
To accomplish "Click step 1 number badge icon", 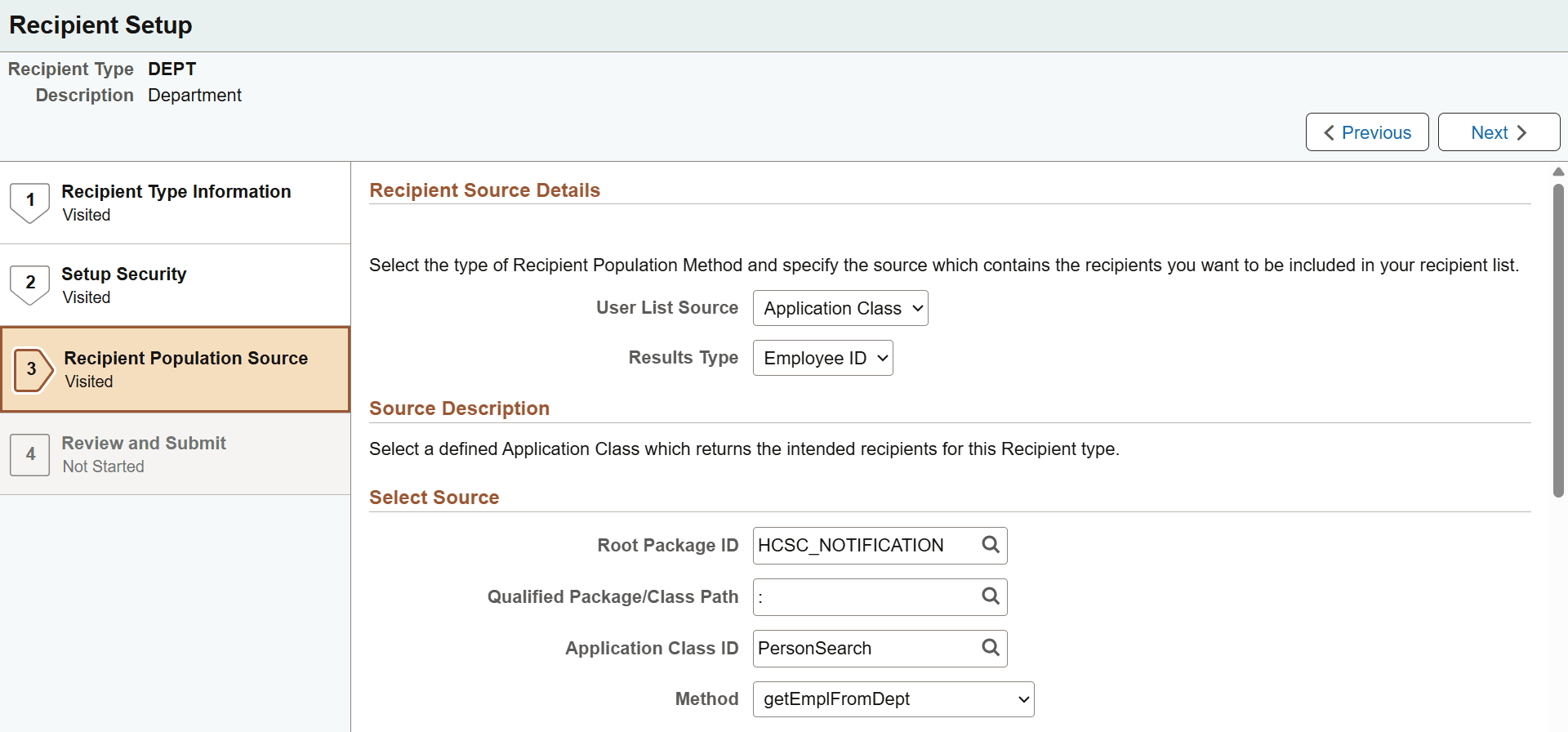I will click(30, 202).
